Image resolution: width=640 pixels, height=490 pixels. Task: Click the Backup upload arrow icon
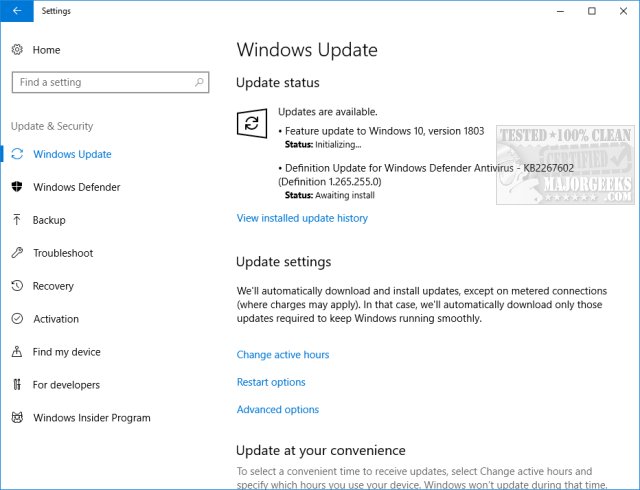[17, 220]
